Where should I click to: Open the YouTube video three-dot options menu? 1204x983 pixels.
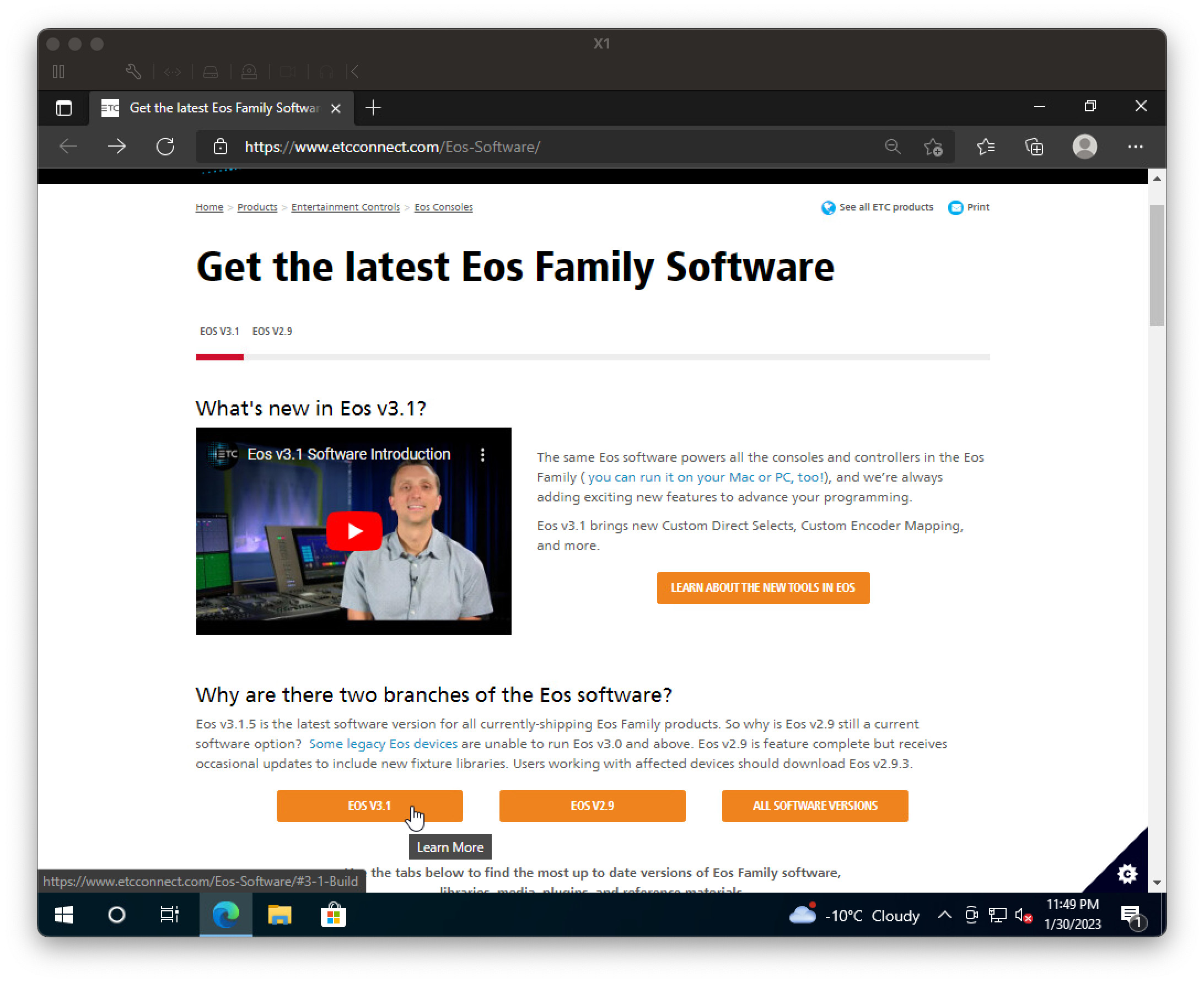(483, 455)
